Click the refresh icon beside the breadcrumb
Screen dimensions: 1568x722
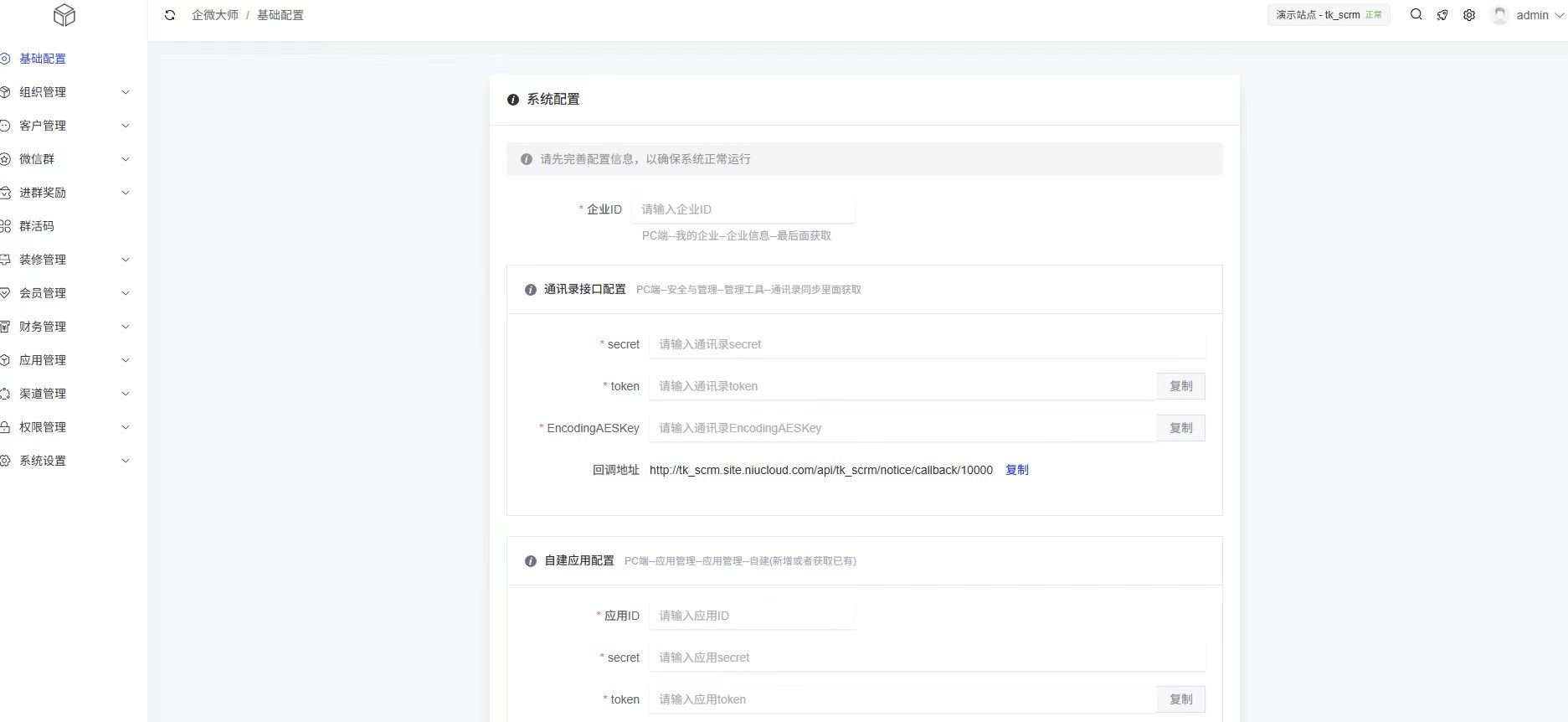pos(170,15)
